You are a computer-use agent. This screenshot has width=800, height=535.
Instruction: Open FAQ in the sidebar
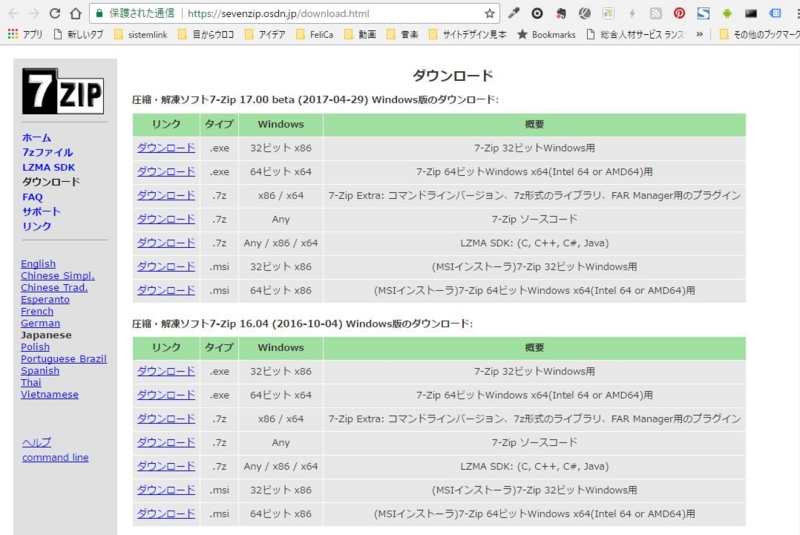[x=32, y=197]
